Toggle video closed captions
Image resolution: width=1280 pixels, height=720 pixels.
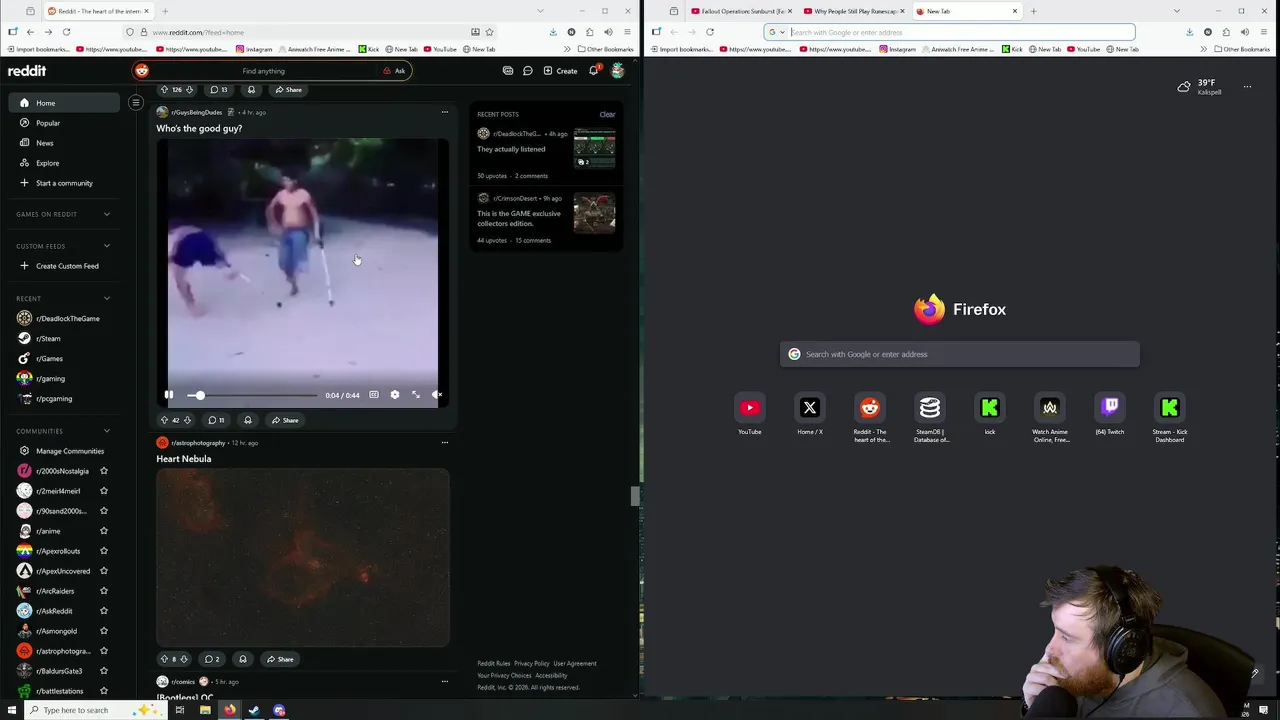(x=374, y=395)
